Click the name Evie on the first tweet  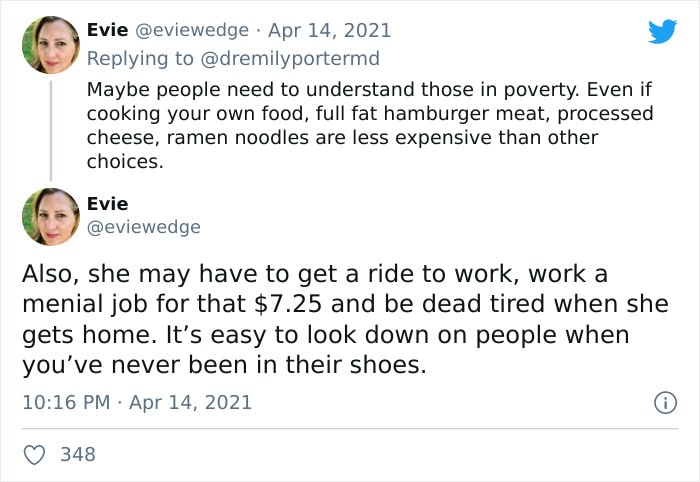click(x=108, y=30)
